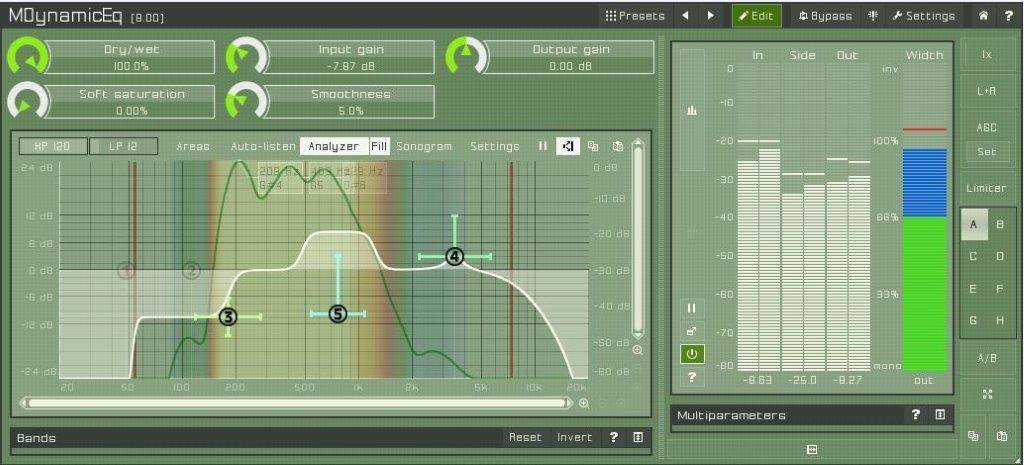This screenshot has height=465, width=1024.
Task: Load the next preset arrow
Action: click(711, 16)
